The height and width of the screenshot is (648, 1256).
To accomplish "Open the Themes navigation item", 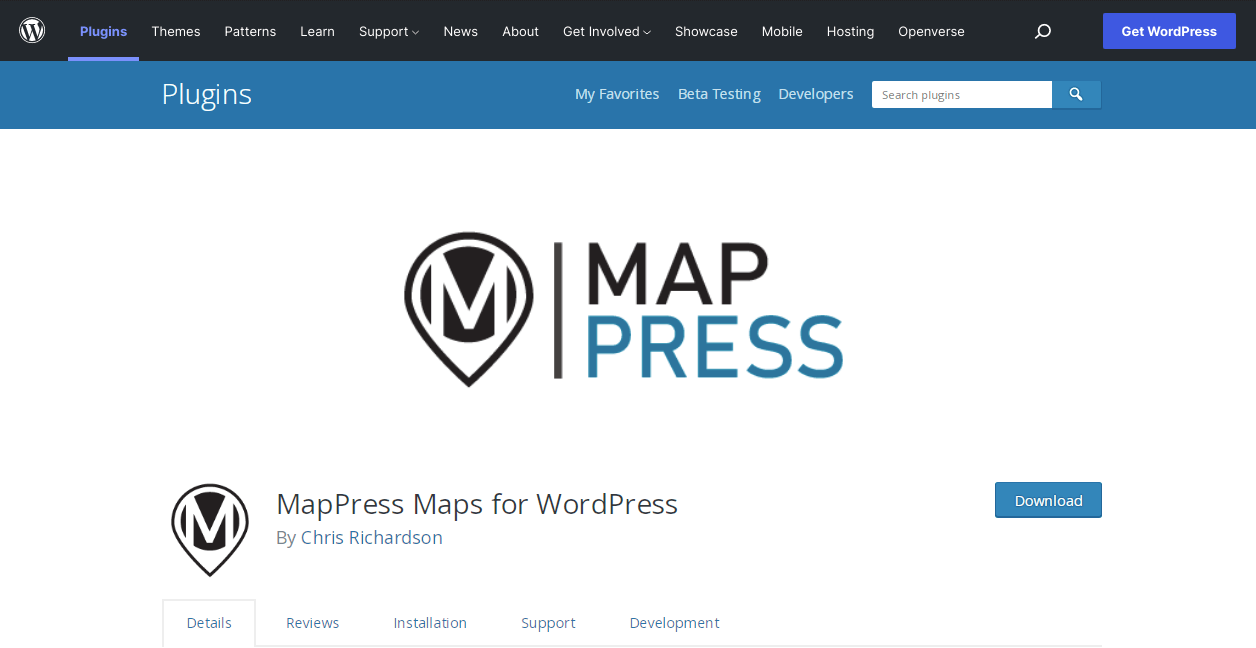I will [x=176, y=31].
